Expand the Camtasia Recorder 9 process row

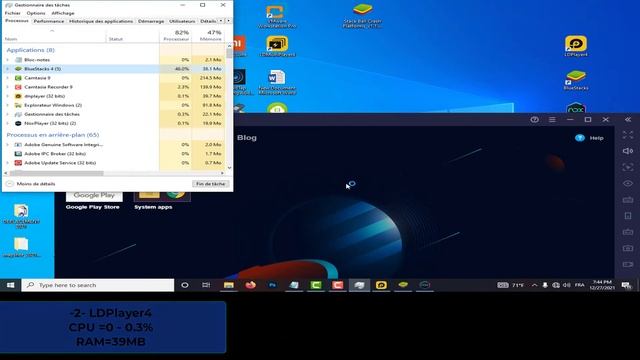click(7, 87)
